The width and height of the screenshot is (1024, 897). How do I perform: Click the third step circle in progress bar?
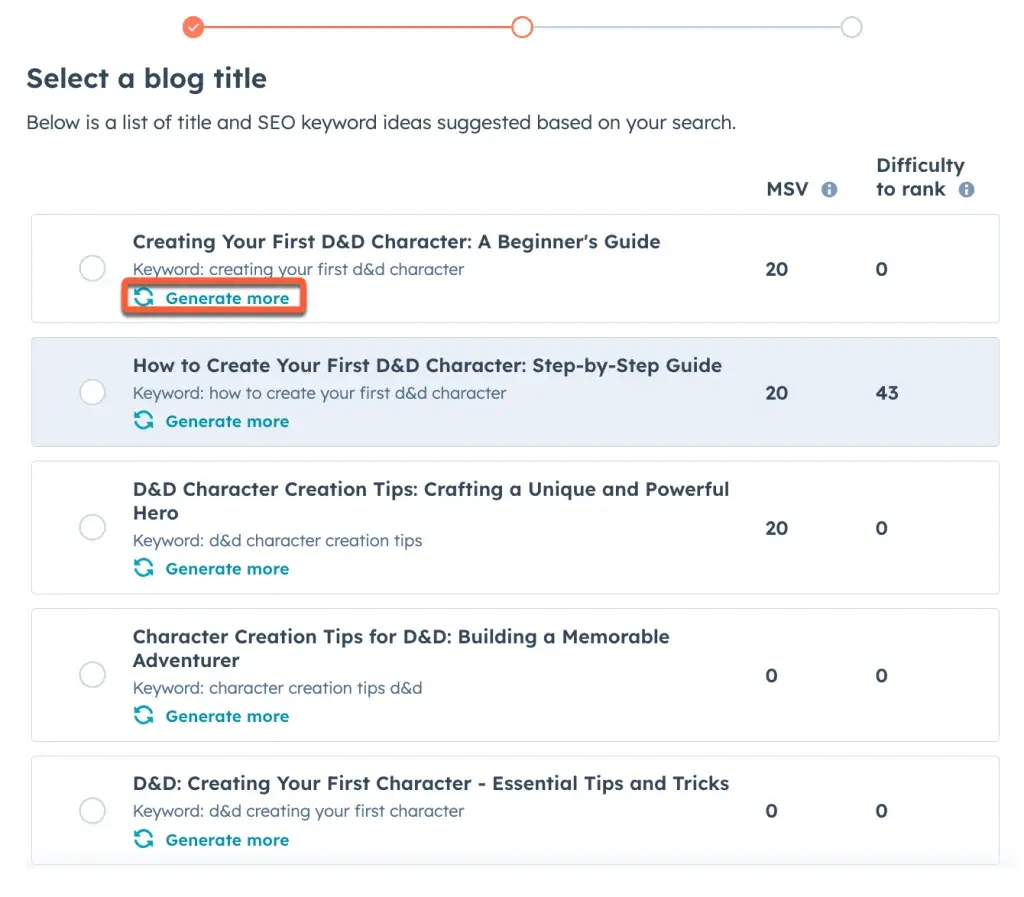click(x=851, y=27)
